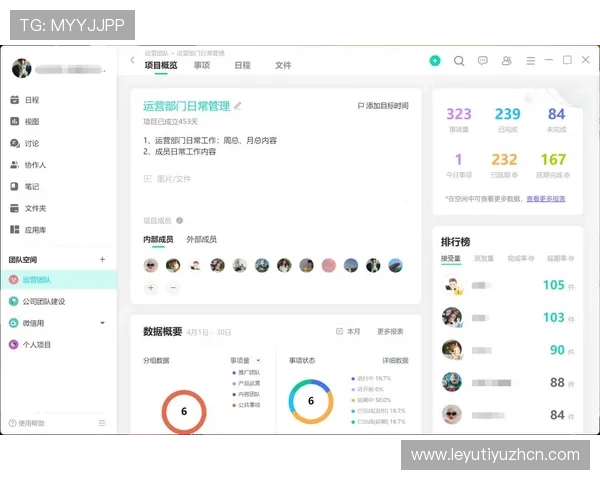Open the contacts people icon
The width and height of the screenshot is (600, 480).
506,60
